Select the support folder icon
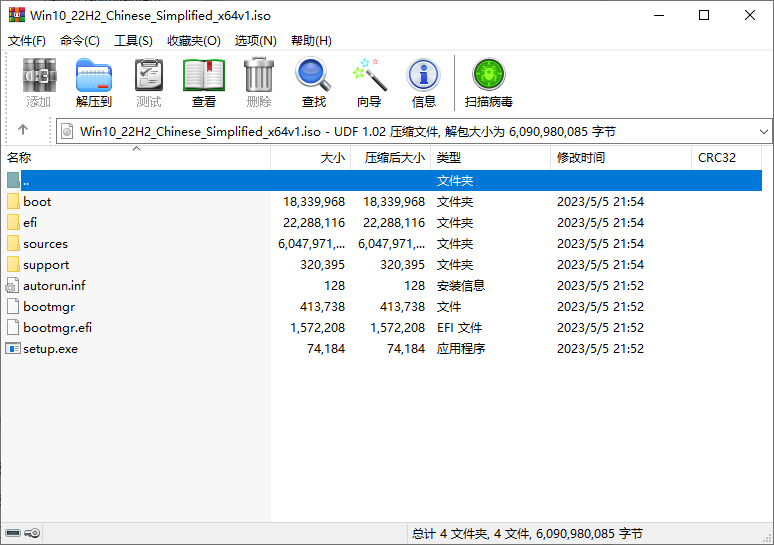The image size is (774, 545). (13, 265)
